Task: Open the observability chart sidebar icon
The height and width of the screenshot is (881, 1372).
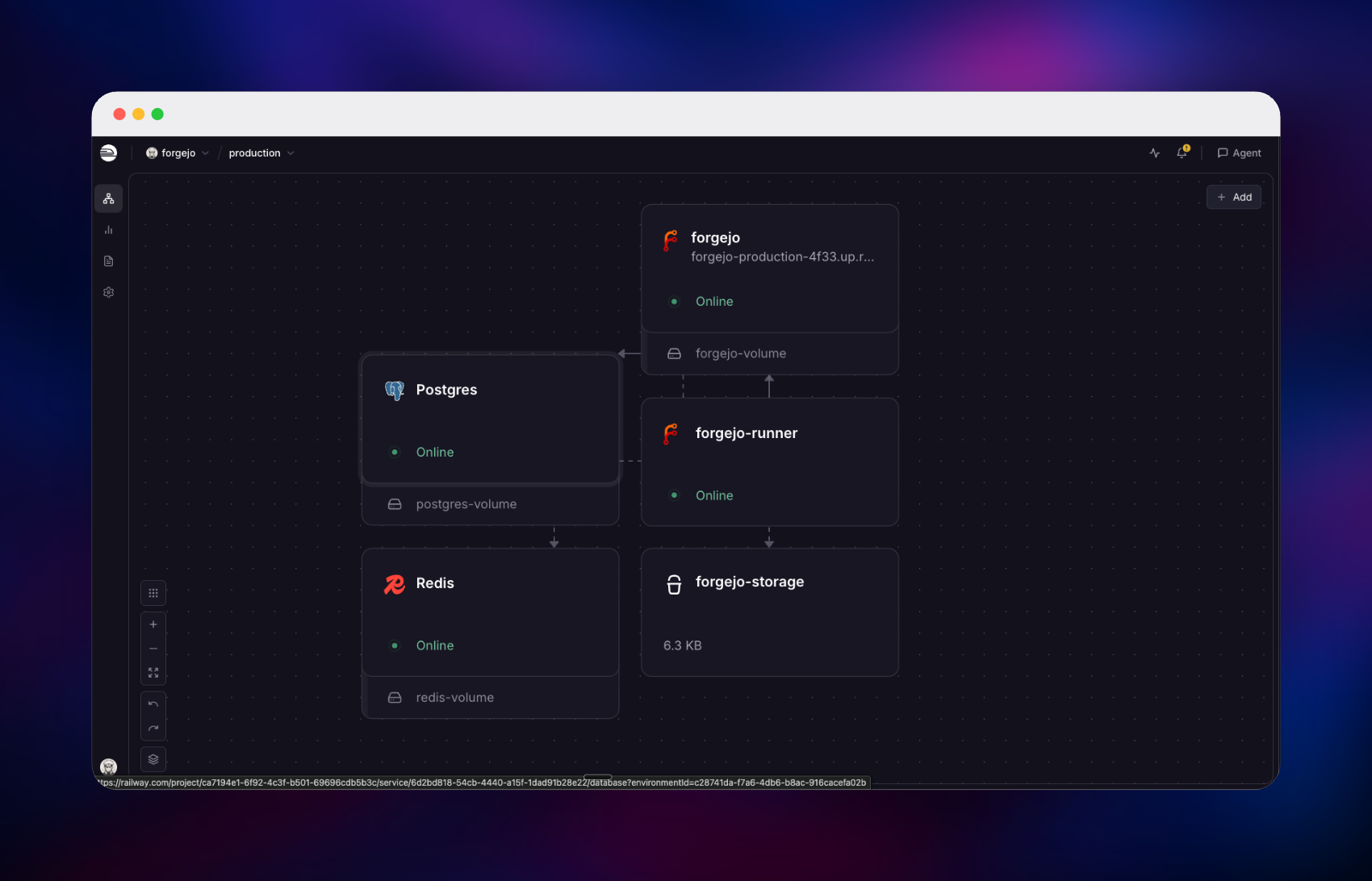Action: (x=109, y=230)
